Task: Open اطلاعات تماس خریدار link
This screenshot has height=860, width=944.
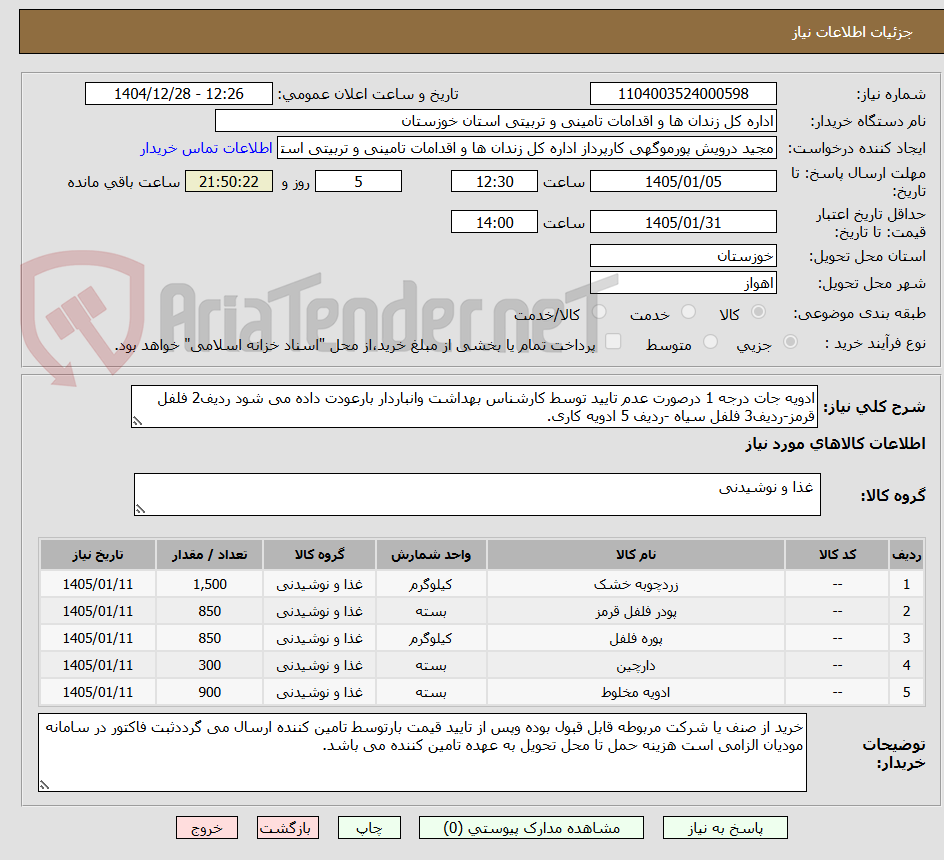Action: pos(206,148)
